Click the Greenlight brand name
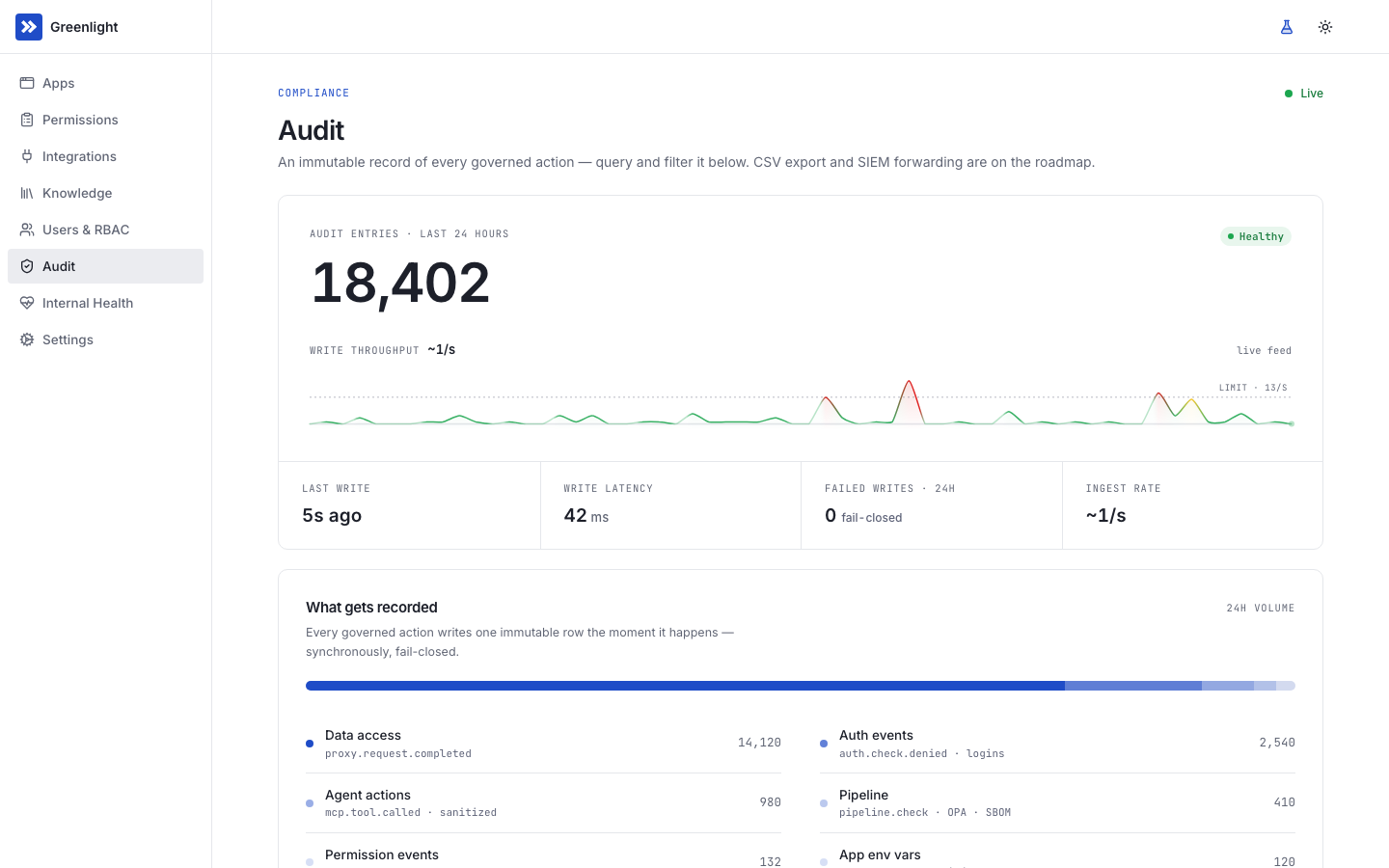Screen dimensions: 1389x868 tap(84, 27)
